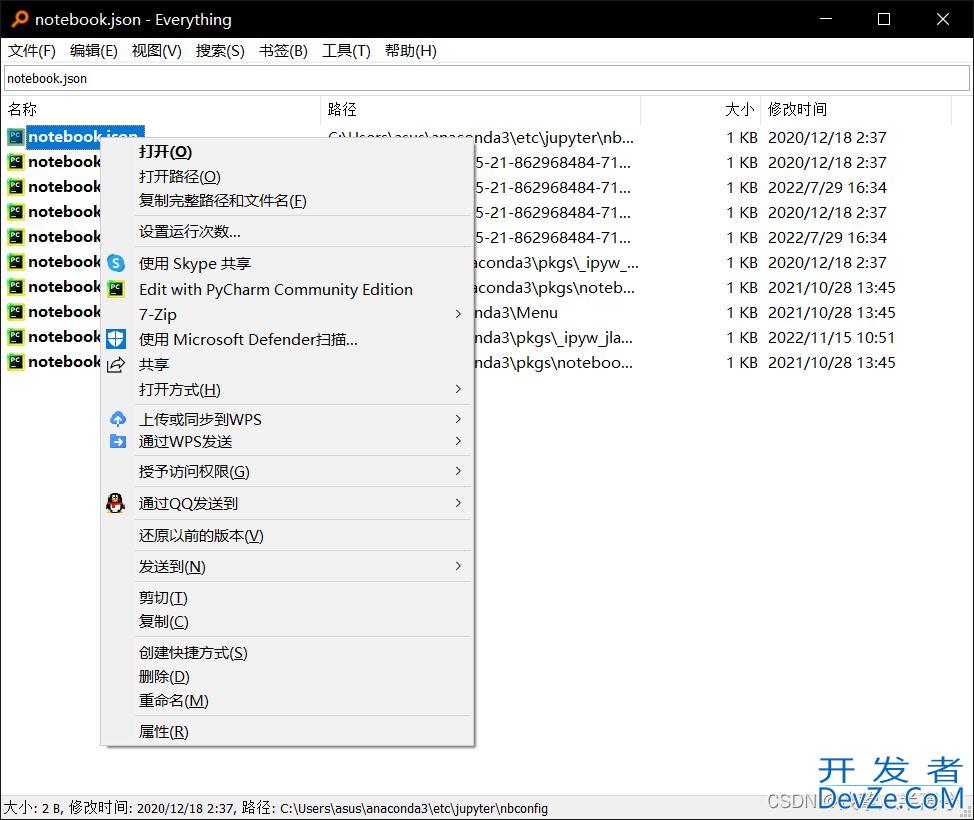This screenshot has height=820, width=974.
Task: Click path cell aconda3\pkgs\noteb...
Action: pyautogui.click(x=554, y=288)
